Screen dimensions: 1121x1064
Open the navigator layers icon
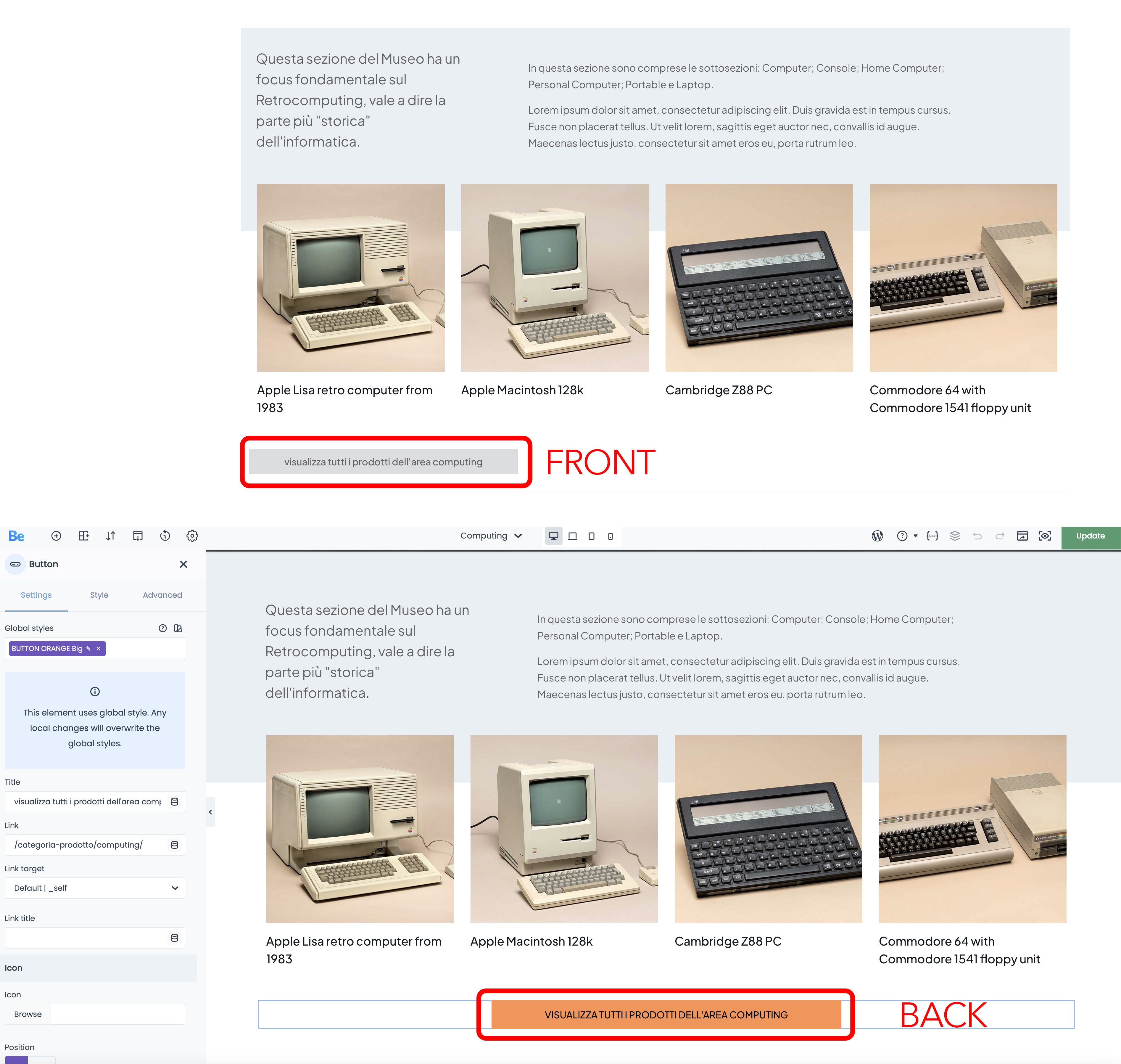(955, 536)
